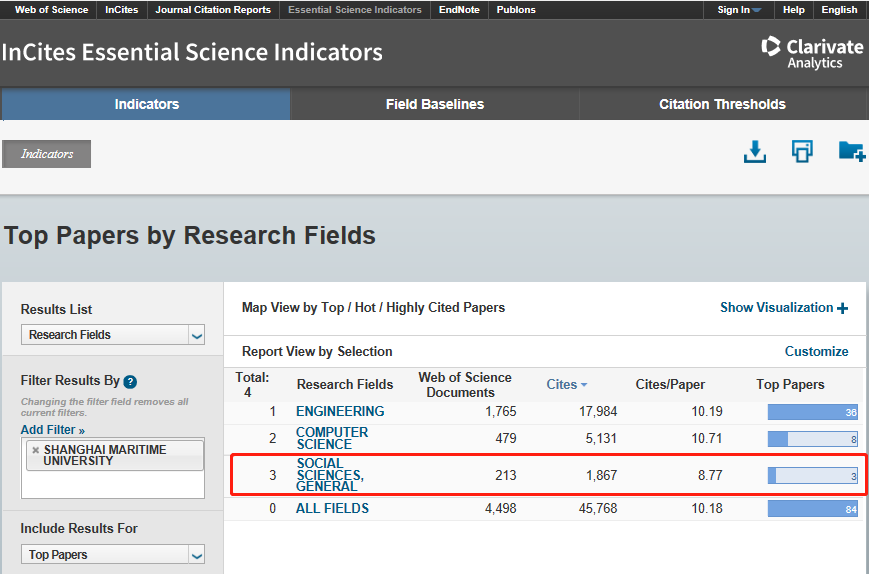The image size is (869, 574).
Task: Click the Computer Science Top Papers bar
Action: click(812, 439)
